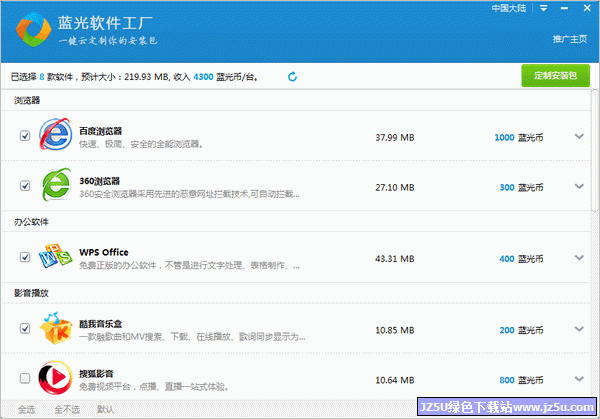Open the 推广主页 link
Image resolution: width=600 pixels, height=419 pixels.
(570, 39)
